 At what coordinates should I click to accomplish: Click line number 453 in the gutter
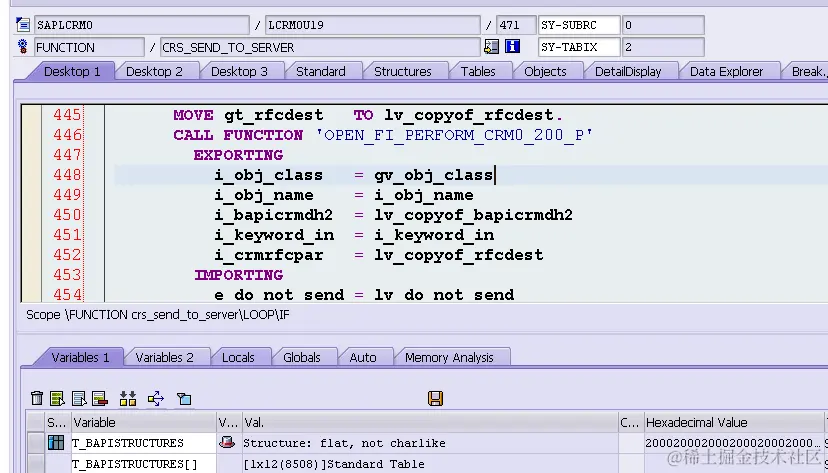pyautogui.click(x=67, y=275)
